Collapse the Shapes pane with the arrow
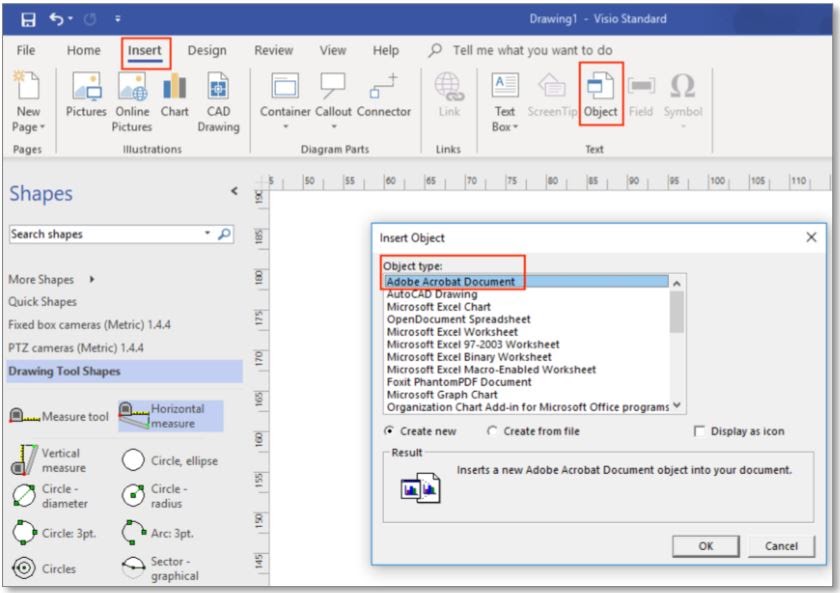This screenshot has width=840, height=593. (234, 191)
